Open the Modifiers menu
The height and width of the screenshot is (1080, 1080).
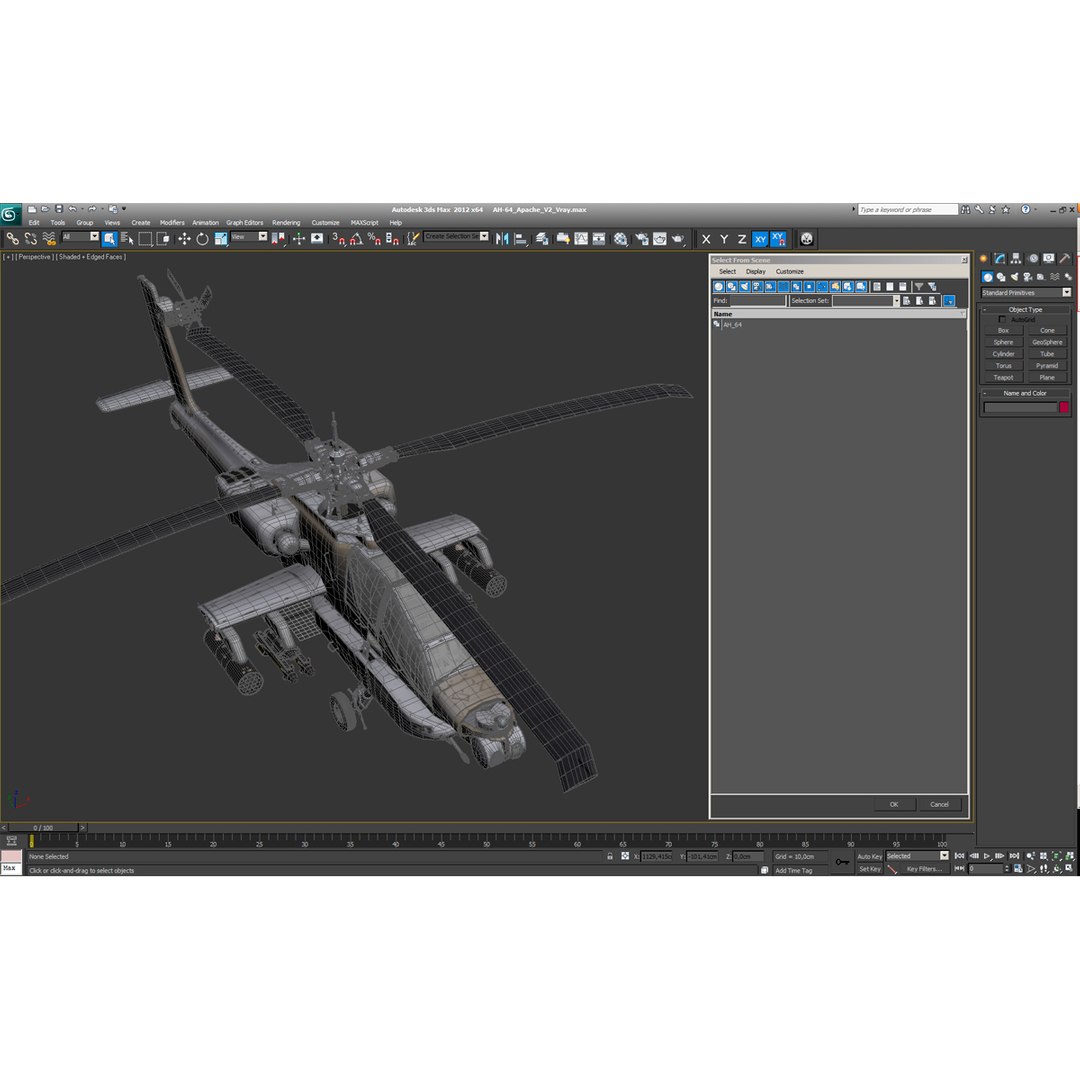coord(172,222)
